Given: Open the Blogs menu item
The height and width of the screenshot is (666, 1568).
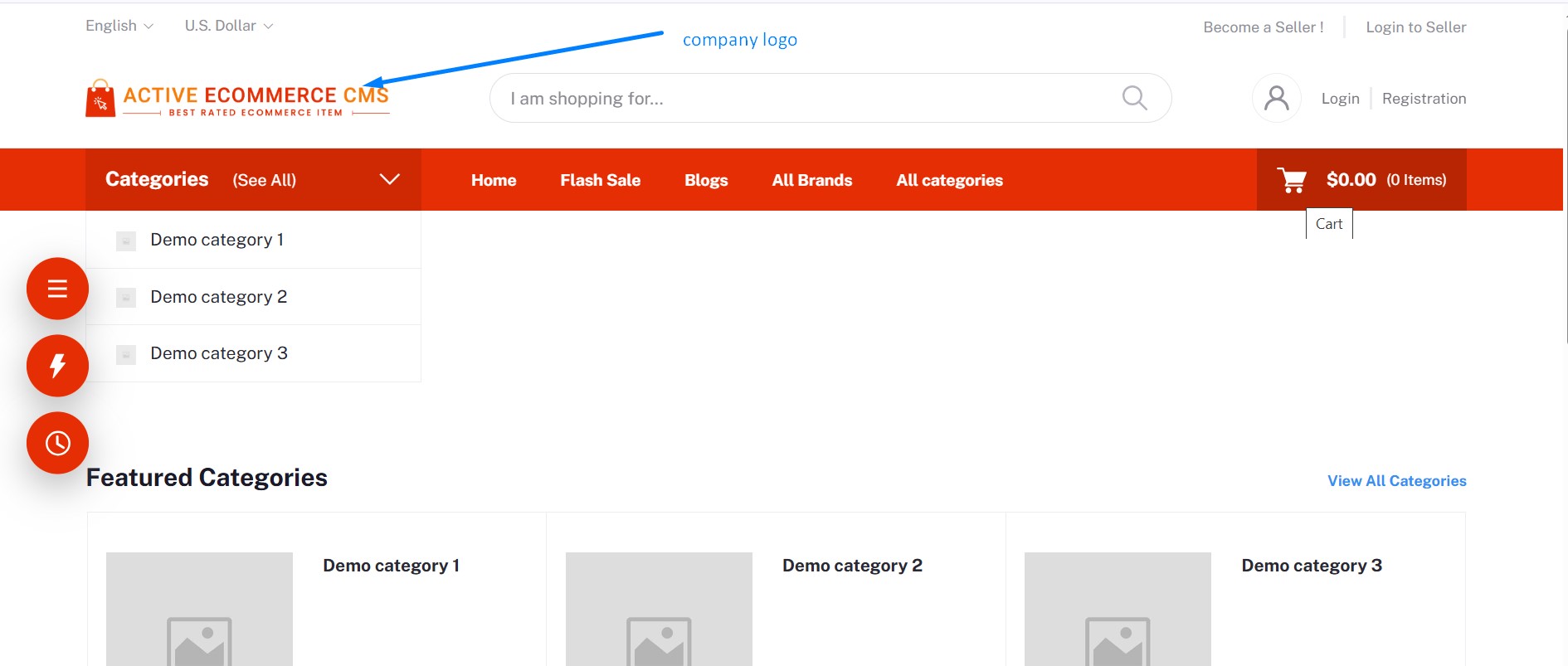Looking at the screenshot, I should (x=706, y=180).
